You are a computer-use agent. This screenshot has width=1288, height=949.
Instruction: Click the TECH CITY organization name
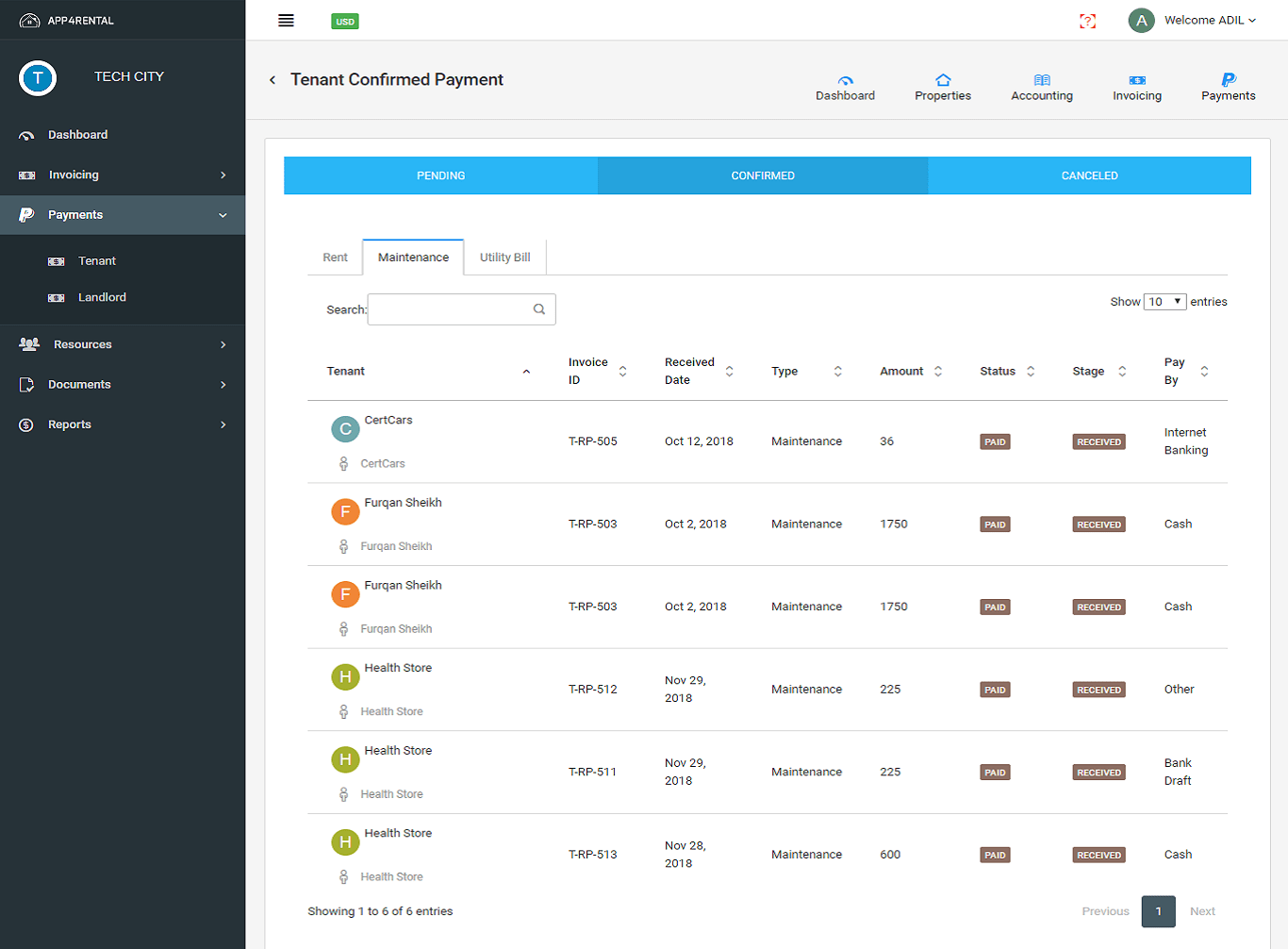(x=129, y=76)
